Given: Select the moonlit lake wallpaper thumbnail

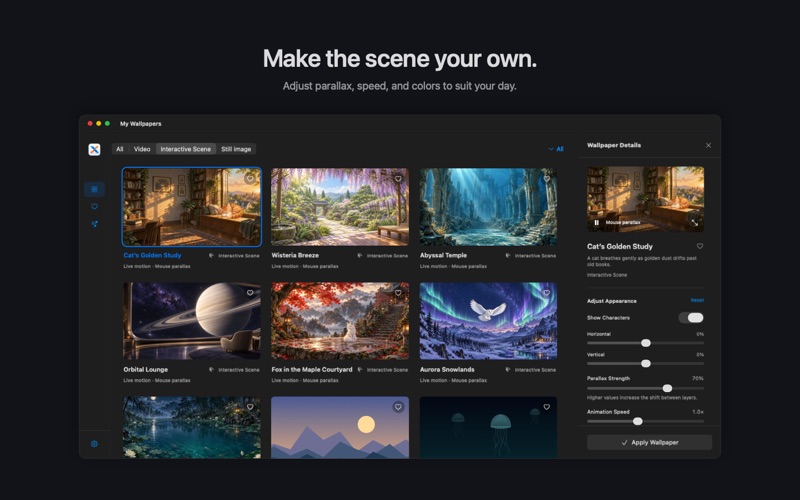Looking at the screenshot, I should pyautogui.click(x=192, y=428).
